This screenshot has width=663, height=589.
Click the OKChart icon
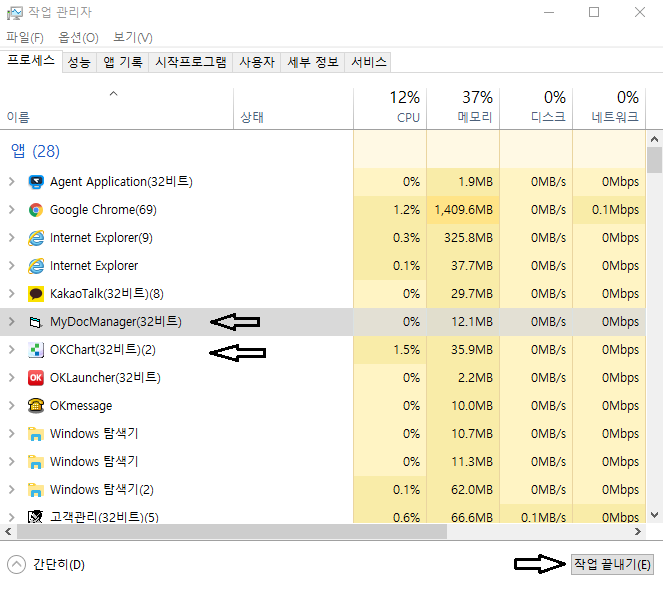click(x=36, y=350)
